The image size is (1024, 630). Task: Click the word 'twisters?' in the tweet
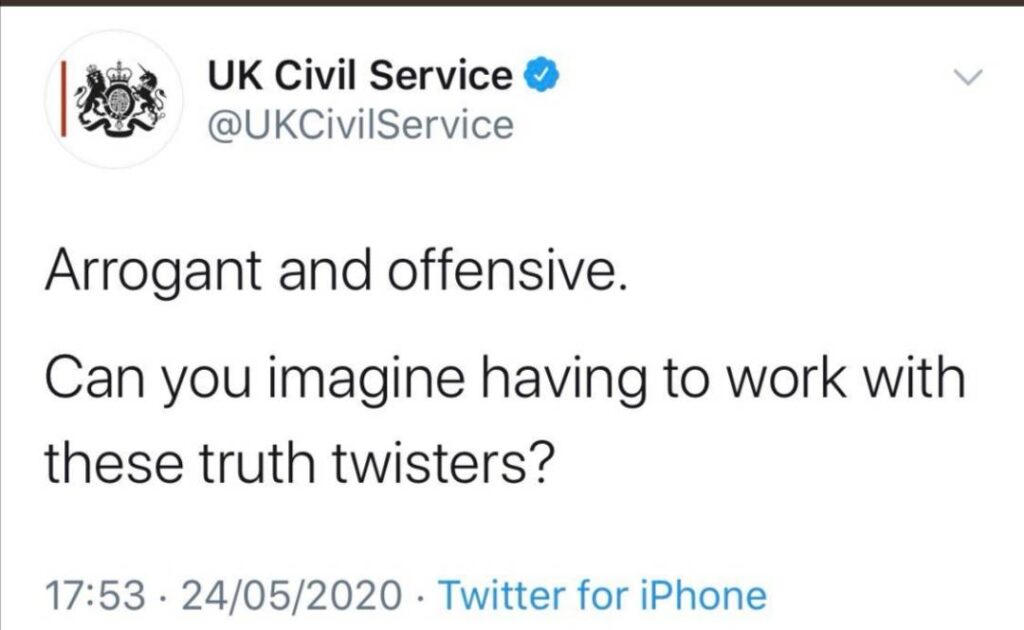[443, 462]
